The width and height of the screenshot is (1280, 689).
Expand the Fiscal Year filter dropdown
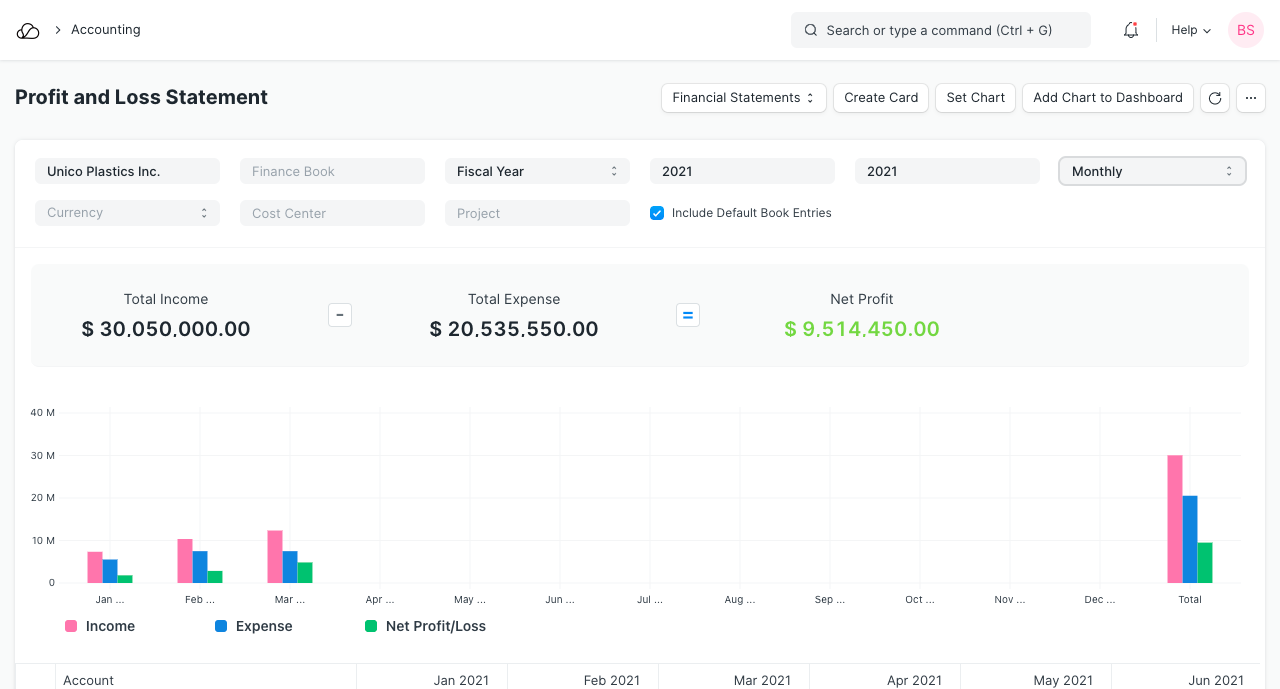click(x=537, y=171)
